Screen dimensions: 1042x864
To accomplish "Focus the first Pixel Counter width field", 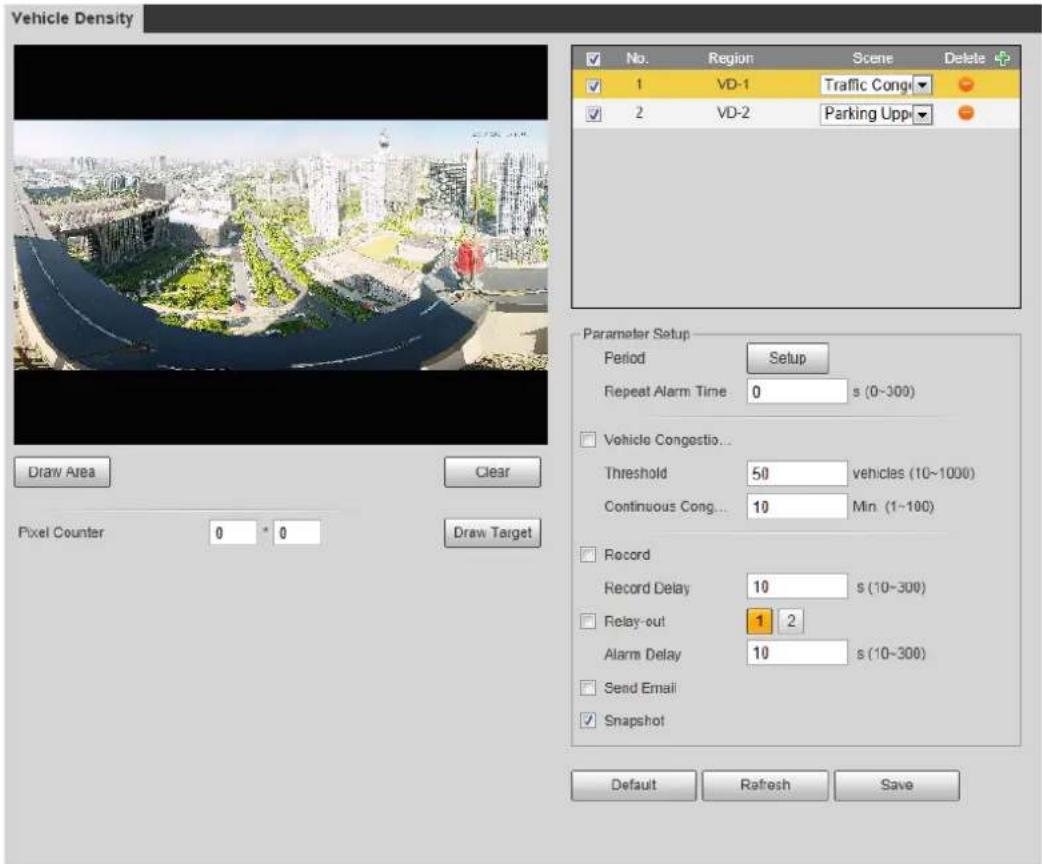I will (233, 532).
